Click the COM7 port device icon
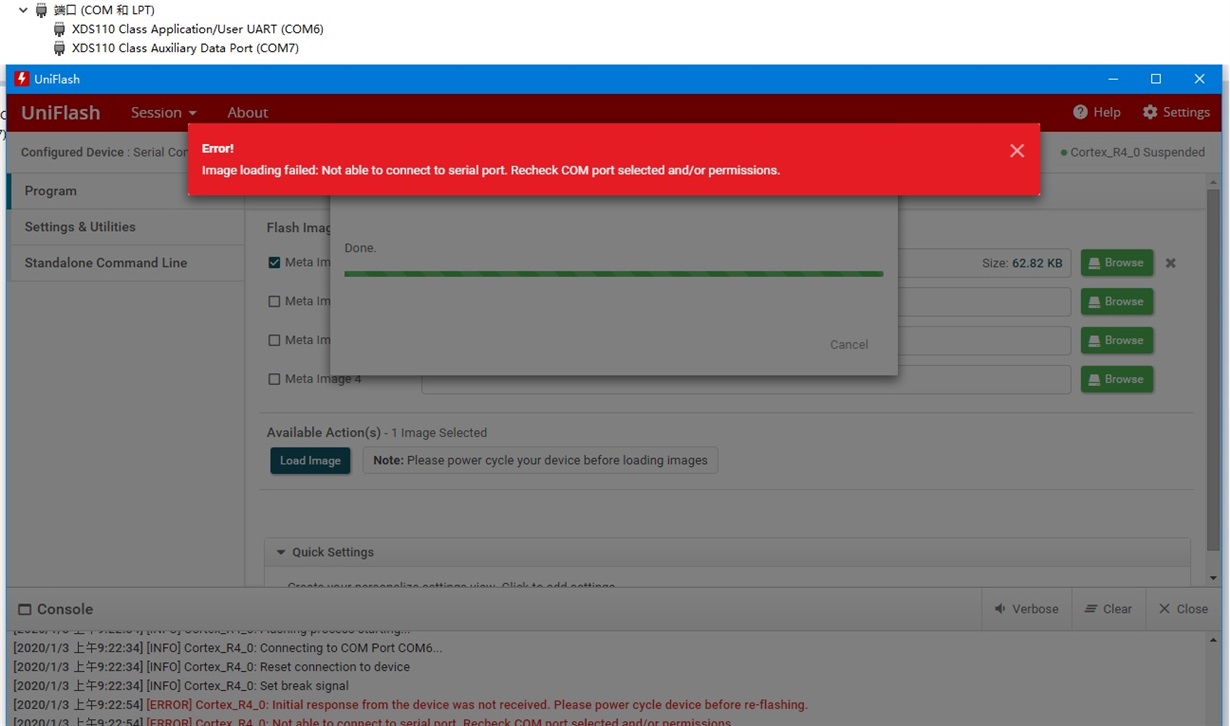 click(x=60, y=48)
